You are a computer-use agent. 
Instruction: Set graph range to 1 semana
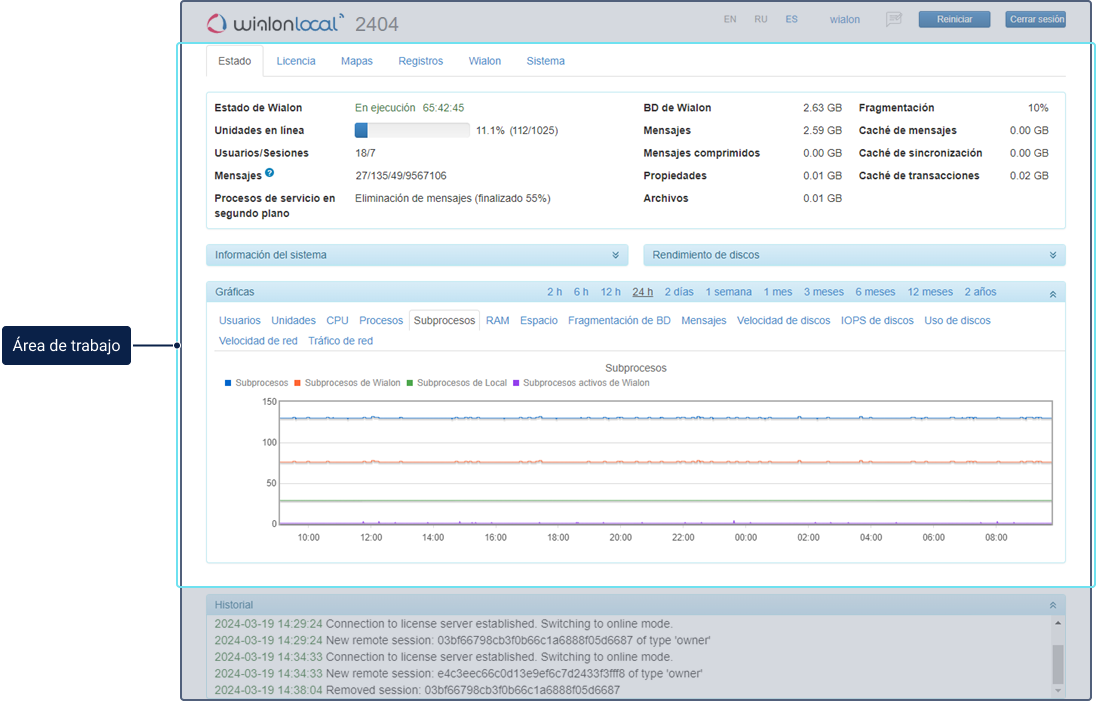(728, 292)
